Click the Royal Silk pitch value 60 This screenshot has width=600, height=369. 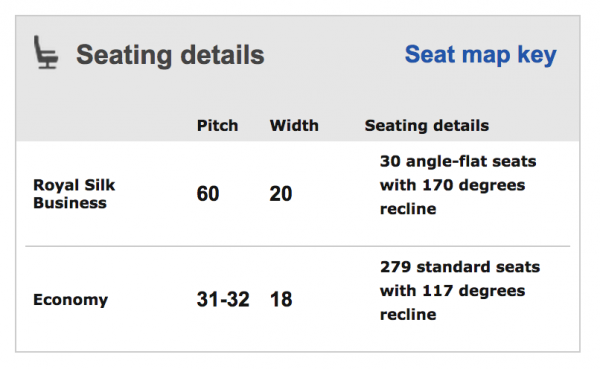click(208, 194)
